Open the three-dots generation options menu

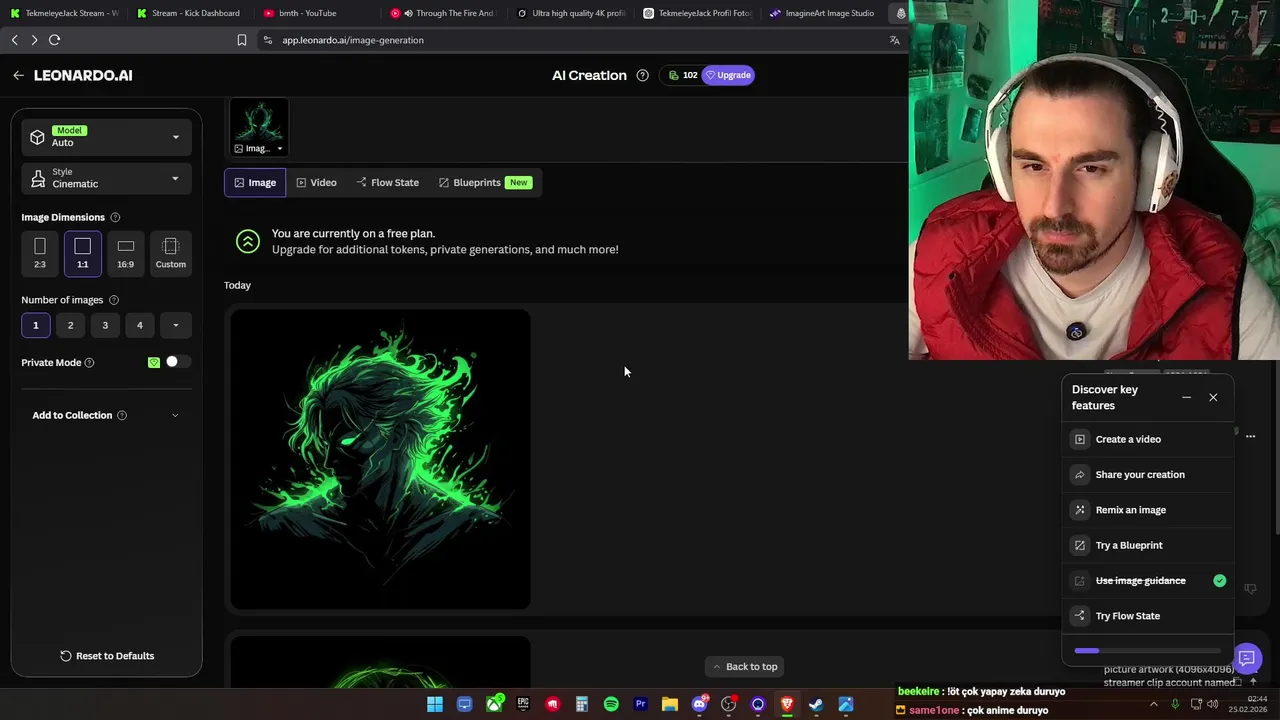(x=1250, y=436)
